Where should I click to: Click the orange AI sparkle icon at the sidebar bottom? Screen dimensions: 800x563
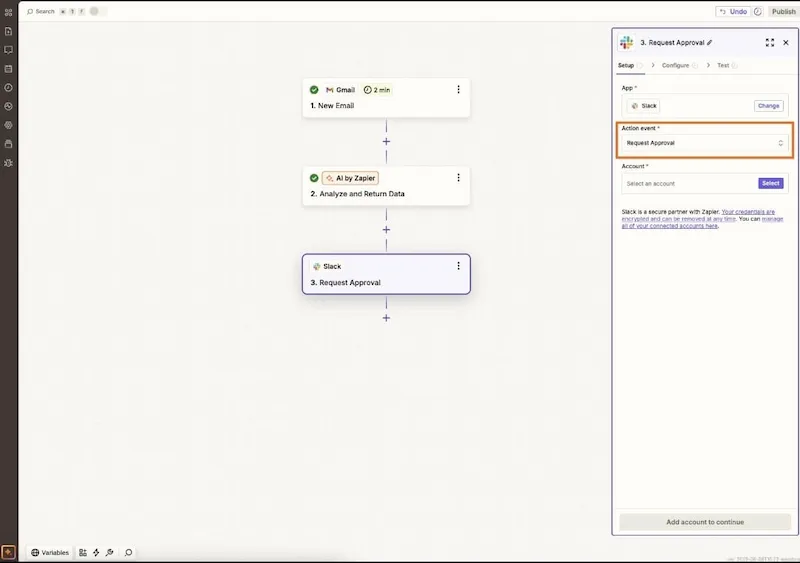tap(8, 552)
